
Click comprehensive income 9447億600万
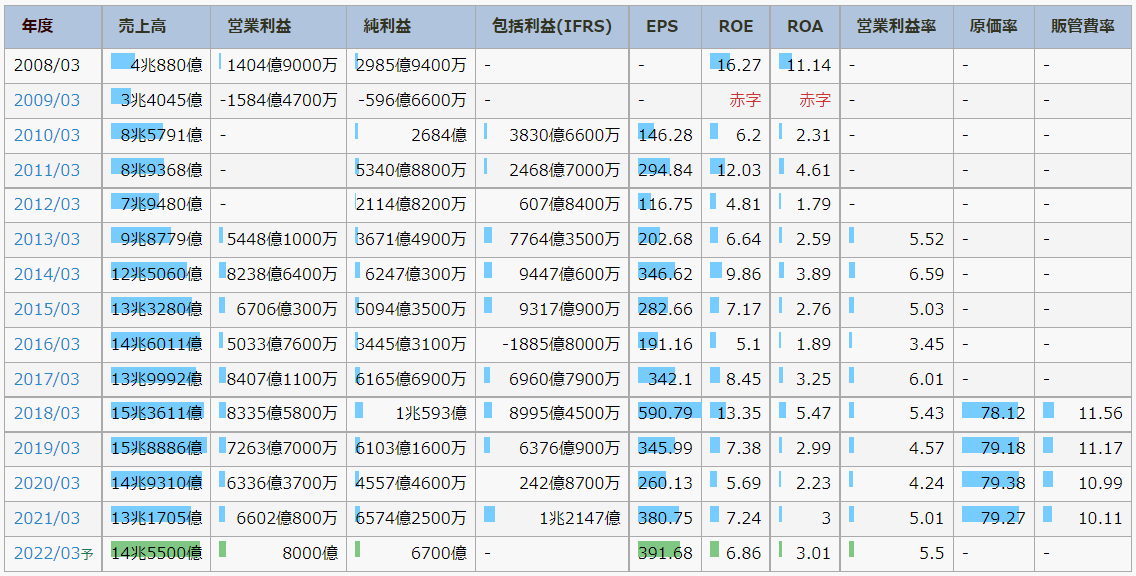click(x=569, y=275)
